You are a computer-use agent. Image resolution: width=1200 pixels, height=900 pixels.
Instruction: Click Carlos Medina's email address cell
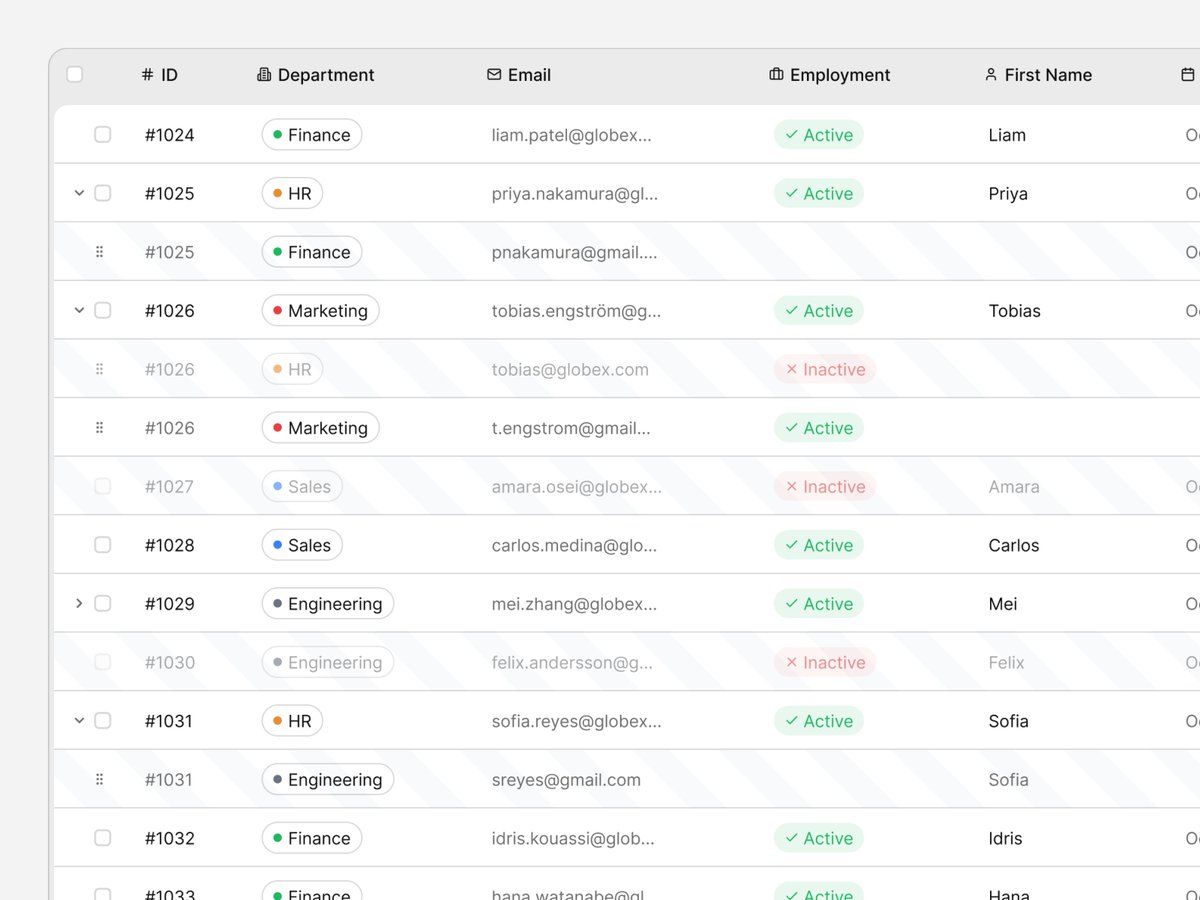pyautogui.click(x=571, y=544)
